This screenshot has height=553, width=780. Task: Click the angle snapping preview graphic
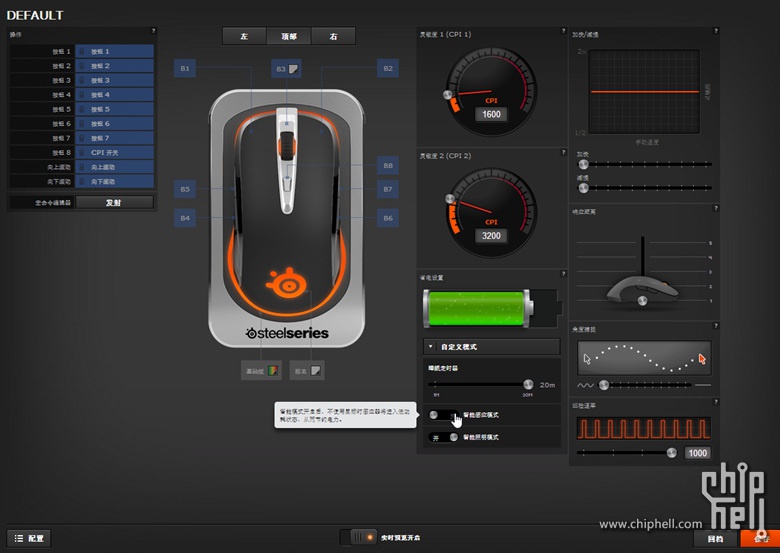pos(644,358)
